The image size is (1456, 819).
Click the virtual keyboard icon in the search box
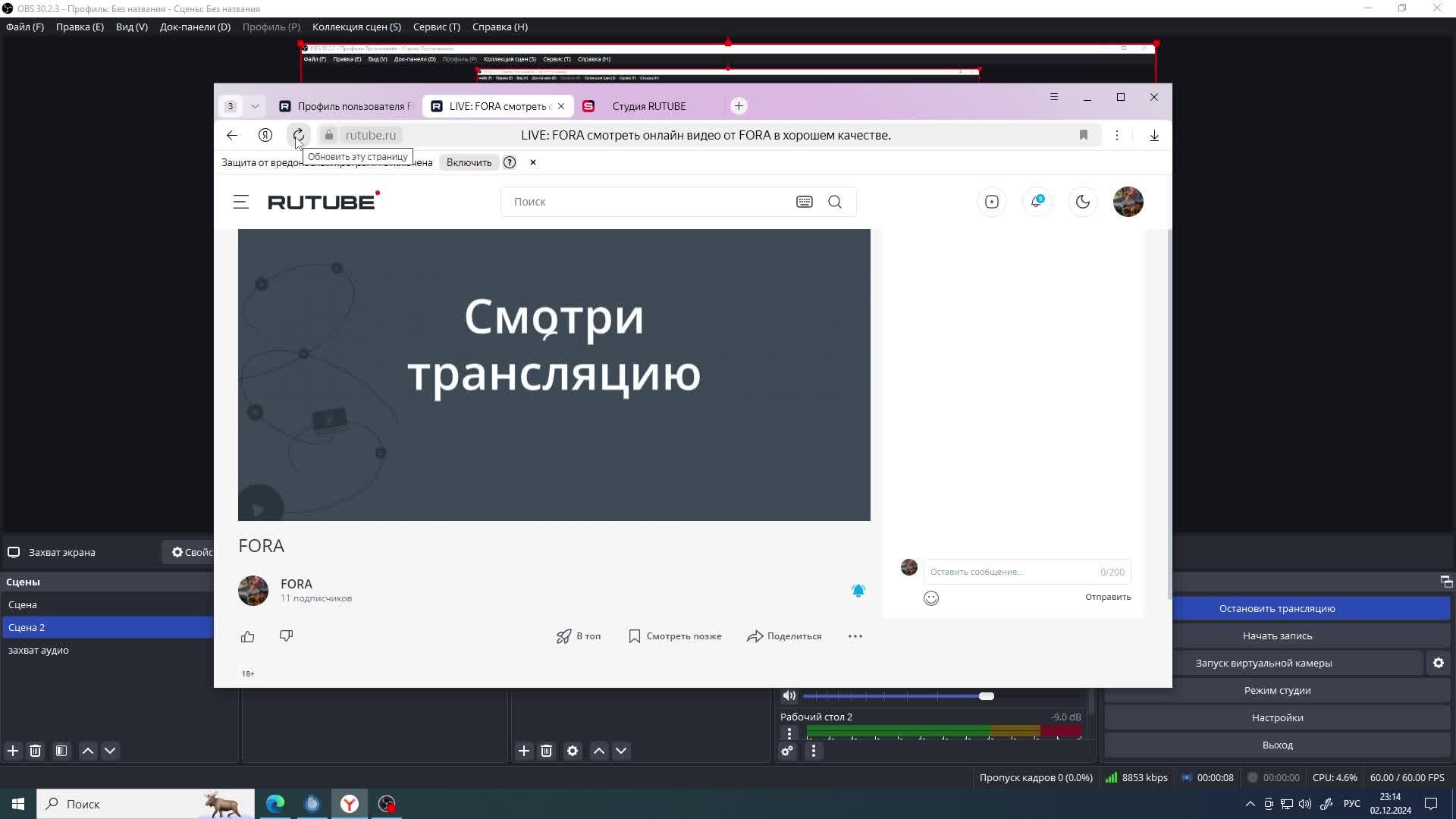(805, 202)
